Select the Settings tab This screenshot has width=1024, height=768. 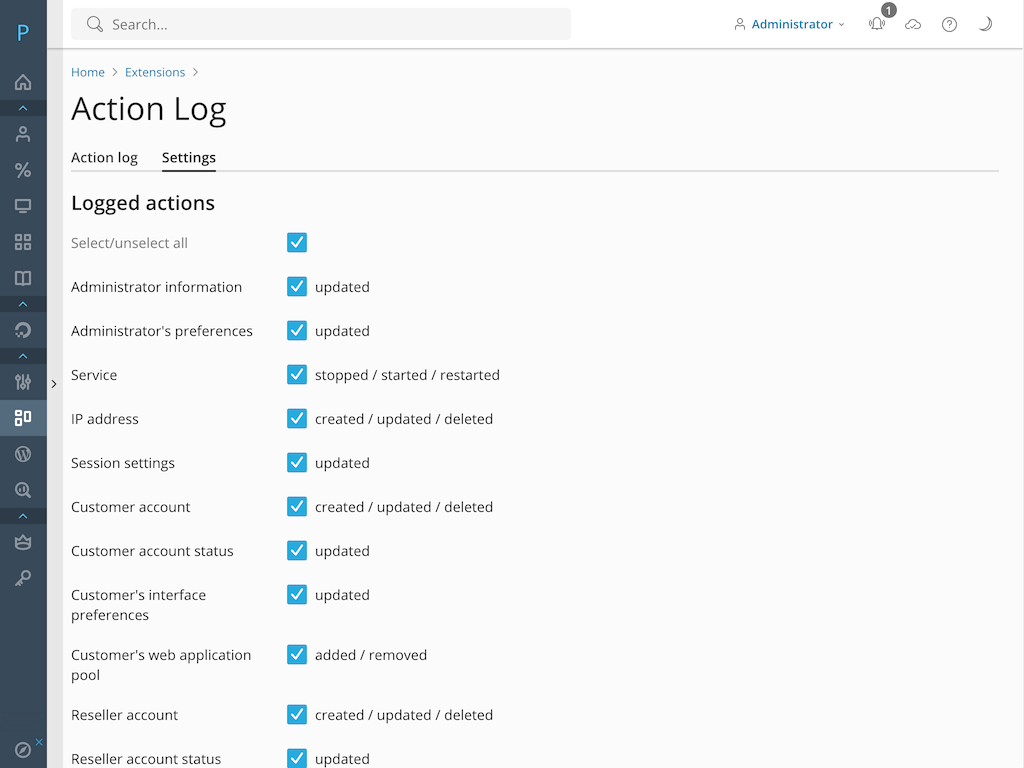188,157
